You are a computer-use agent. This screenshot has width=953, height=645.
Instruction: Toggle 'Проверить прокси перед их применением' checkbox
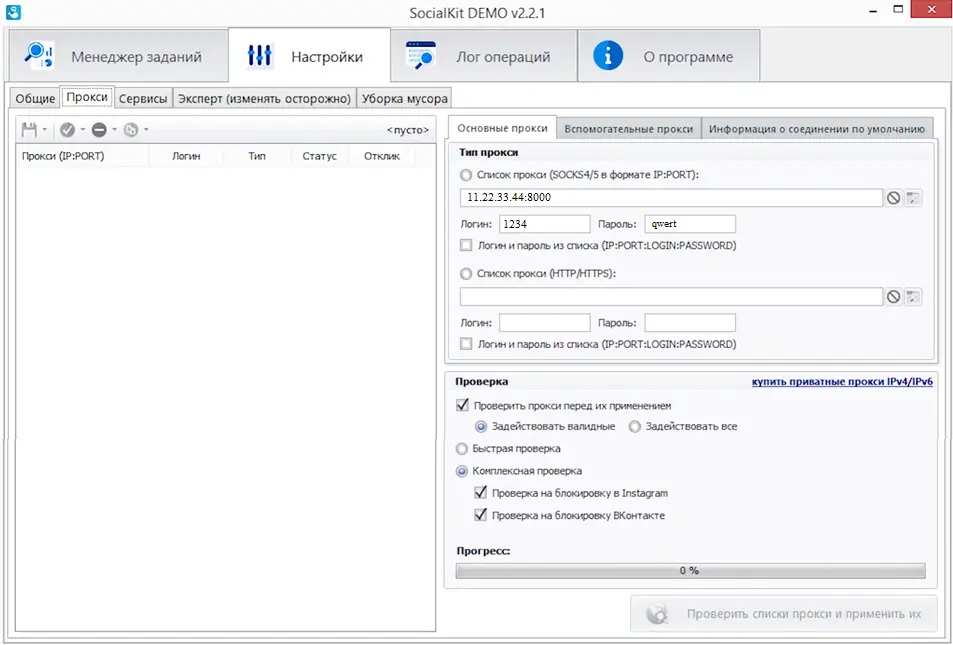[462, 405]
